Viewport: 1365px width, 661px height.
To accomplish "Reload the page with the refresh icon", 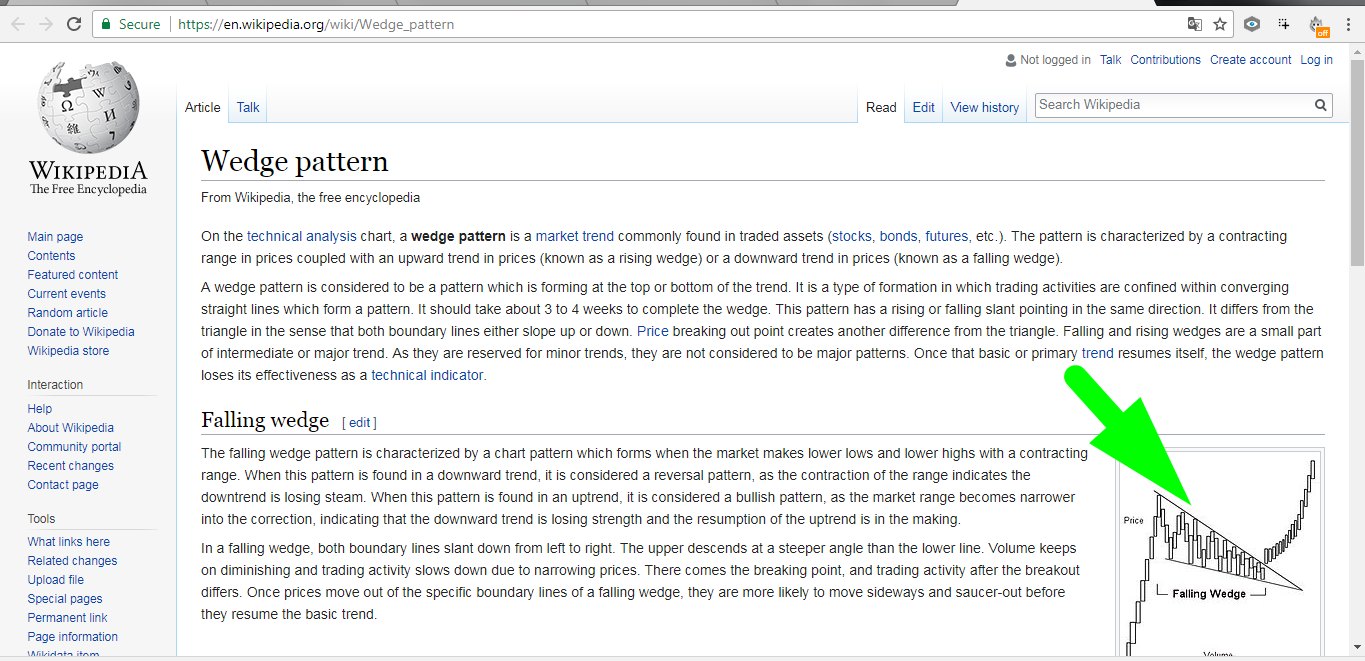I will pyautogui.click(x=74, y=24).
